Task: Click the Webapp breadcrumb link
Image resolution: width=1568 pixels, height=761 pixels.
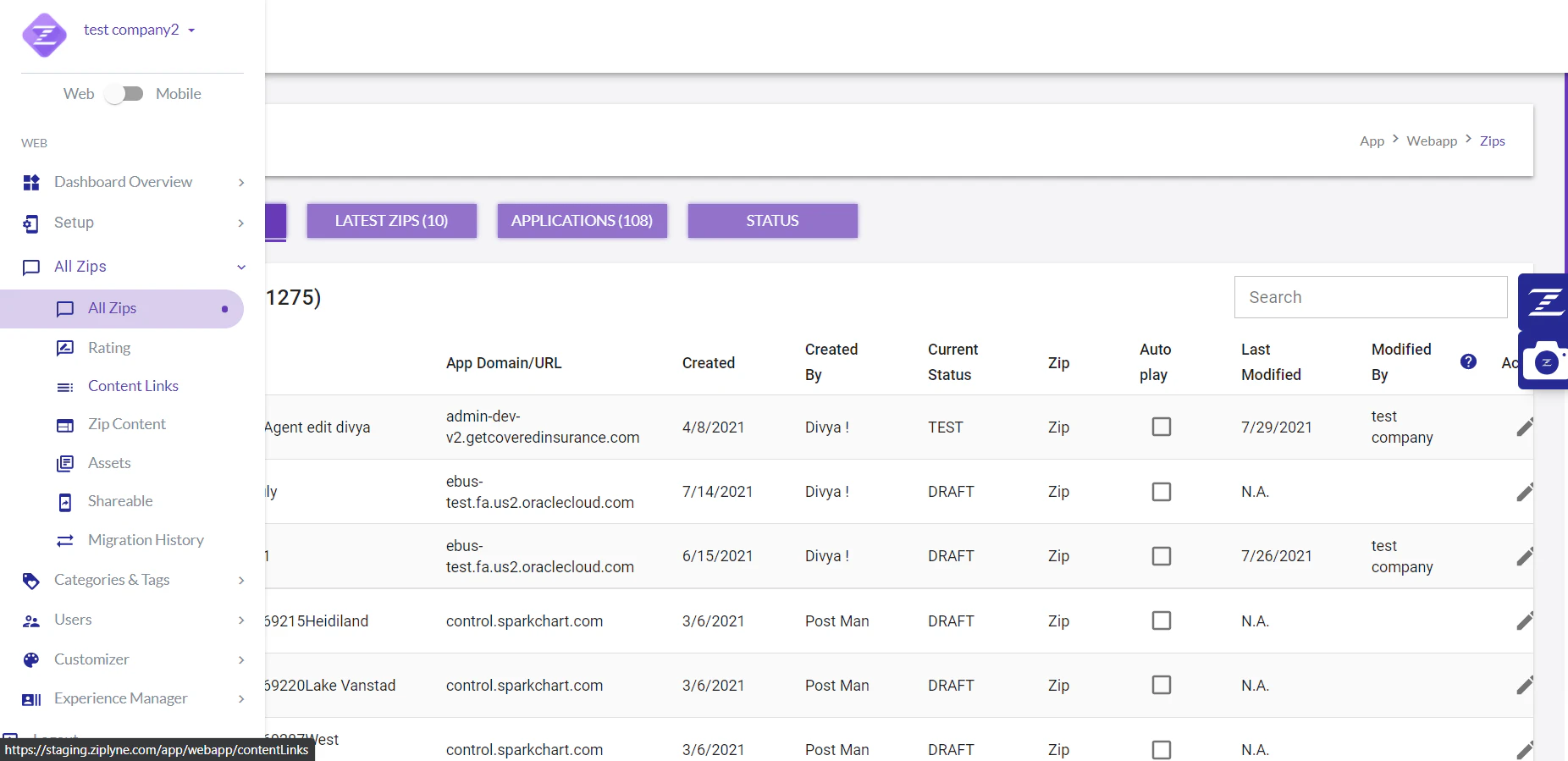Action: (x=1432, y=141)
